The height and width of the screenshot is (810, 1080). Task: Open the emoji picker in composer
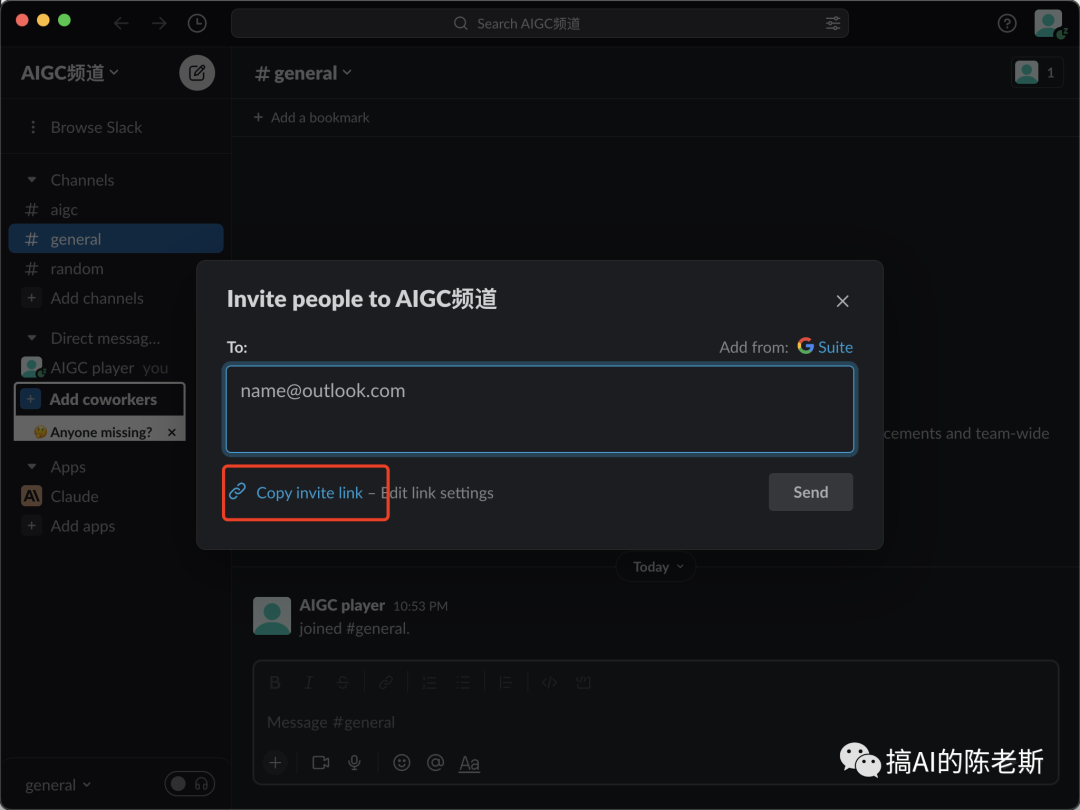coord(402,762)
